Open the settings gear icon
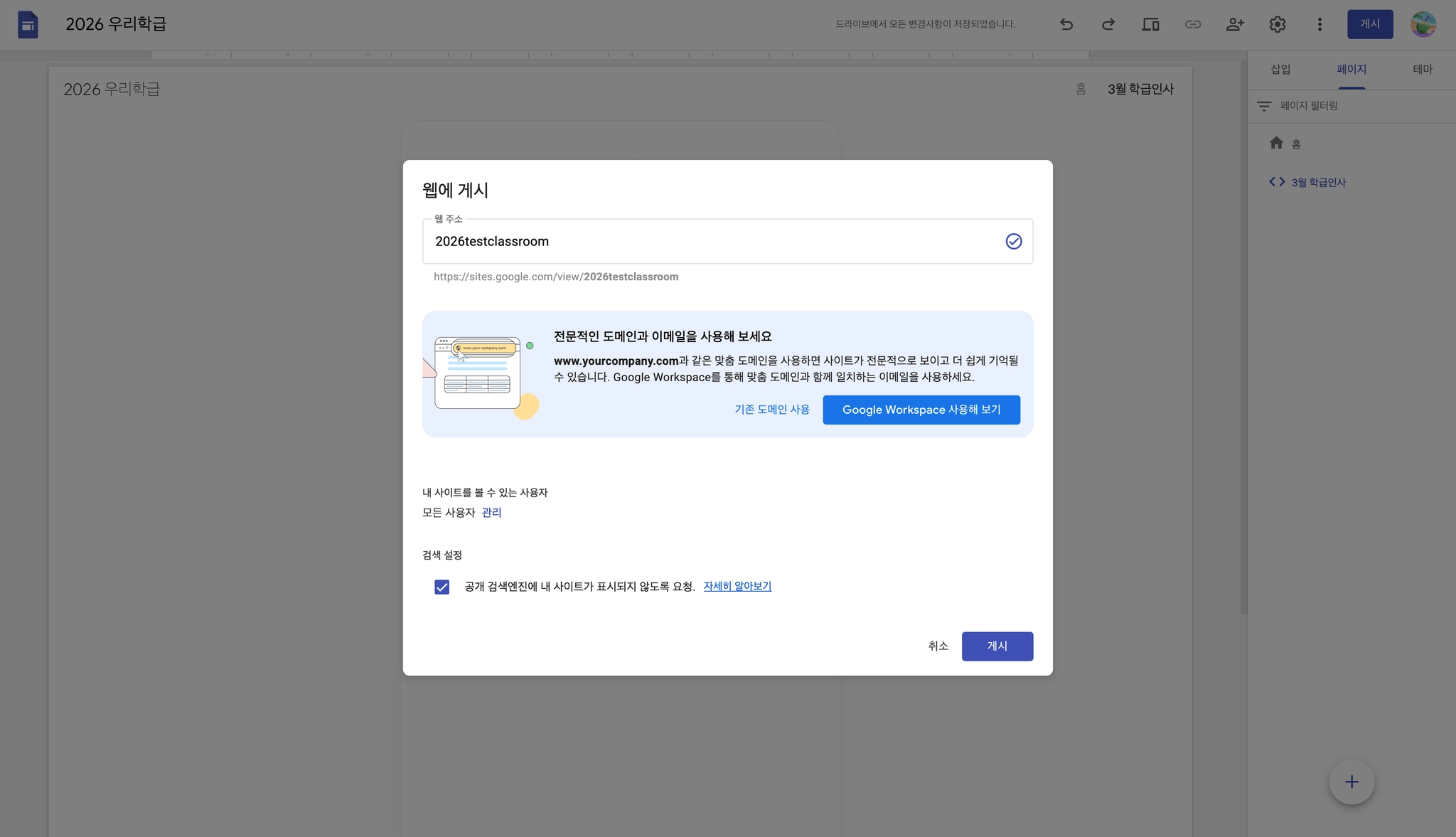 point(1278,24)
